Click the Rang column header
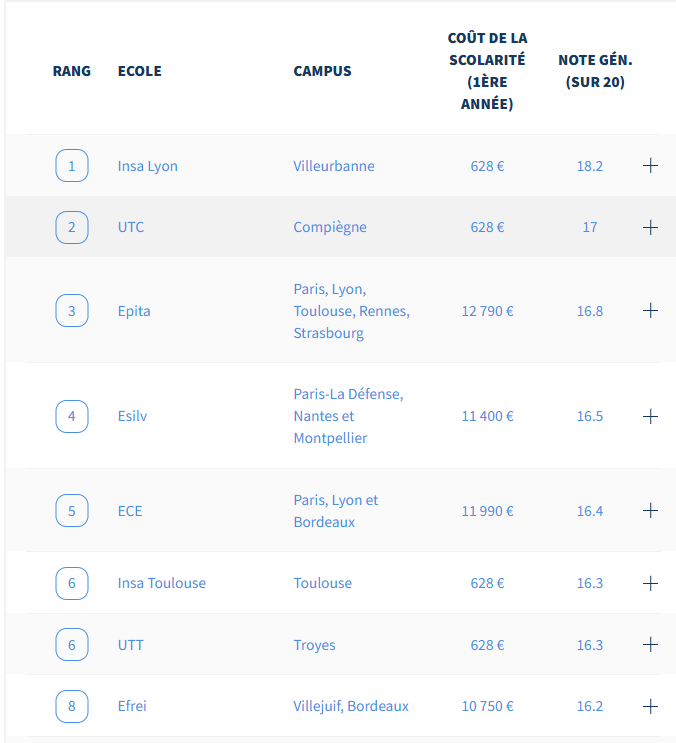The image size is (676, 743). pos(71,71)
